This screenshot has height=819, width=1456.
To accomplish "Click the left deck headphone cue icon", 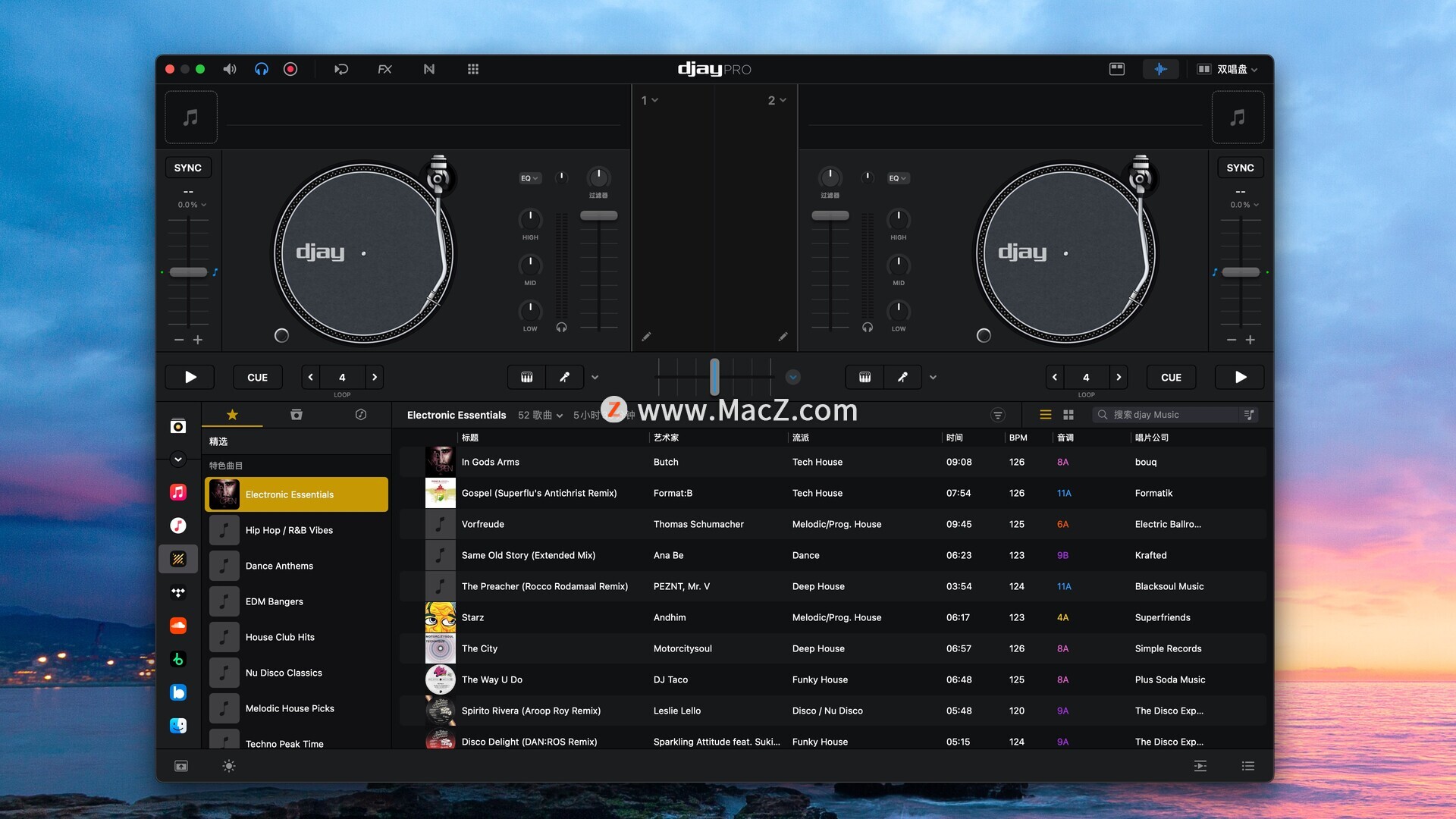I will coord(561,328).
